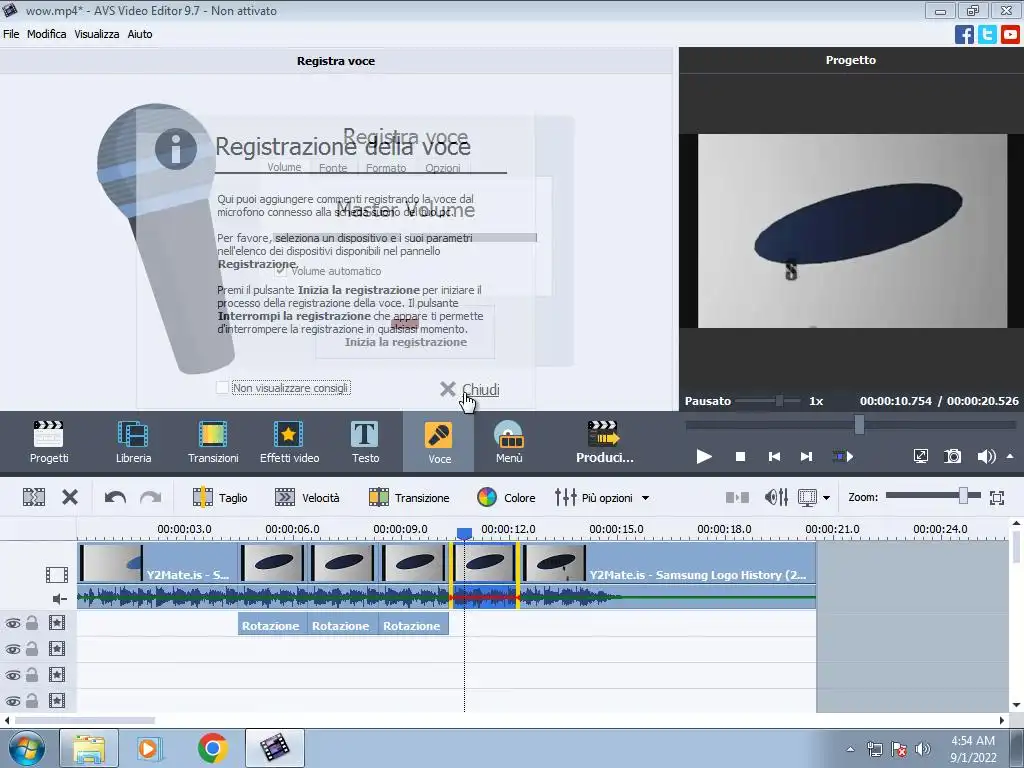This screenshot has height=768, width=1024.
Task: Toggle the Volume automatico checkbox
Action: 280,270
